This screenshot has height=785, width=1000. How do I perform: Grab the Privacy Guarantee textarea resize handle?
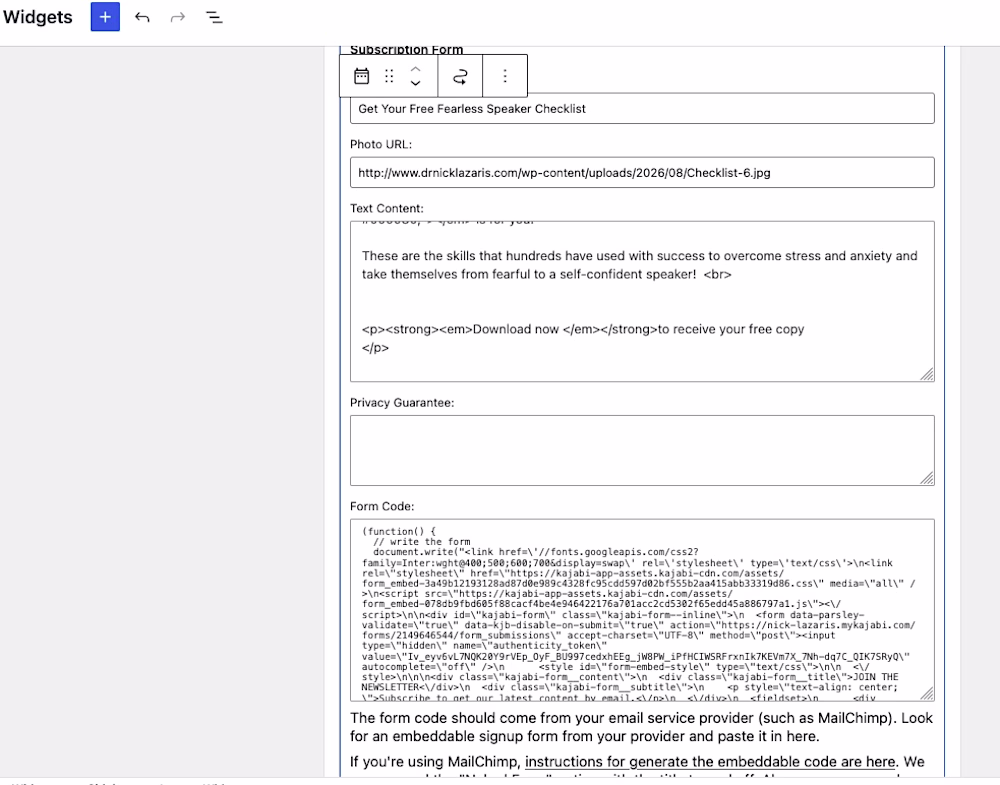point(927,478)
